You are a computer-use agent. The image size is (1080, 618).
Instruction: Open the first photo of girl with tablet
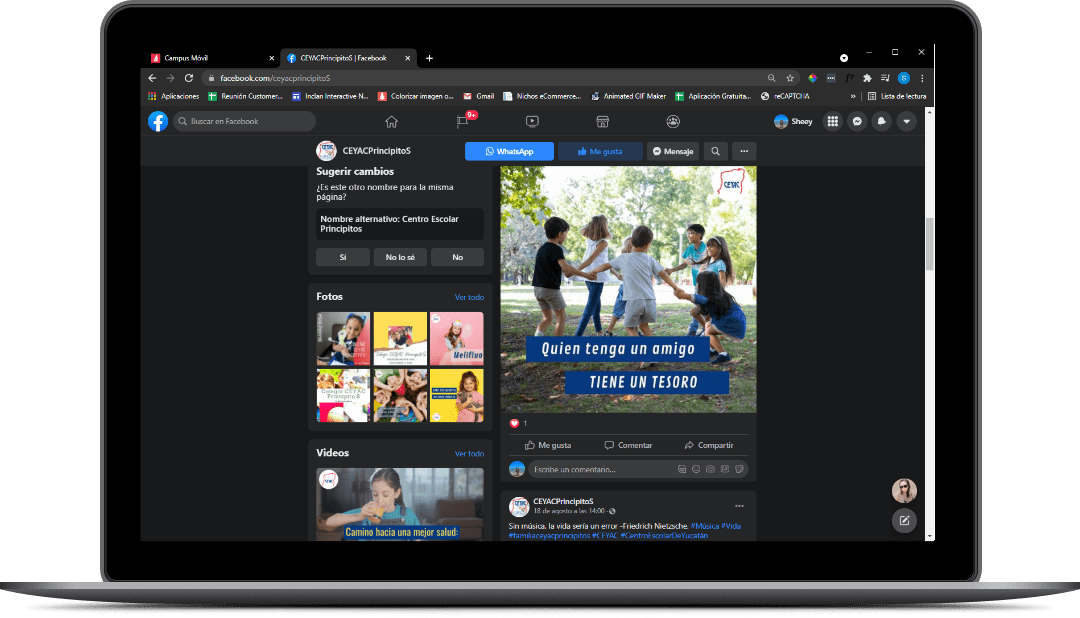pos(343,338)
